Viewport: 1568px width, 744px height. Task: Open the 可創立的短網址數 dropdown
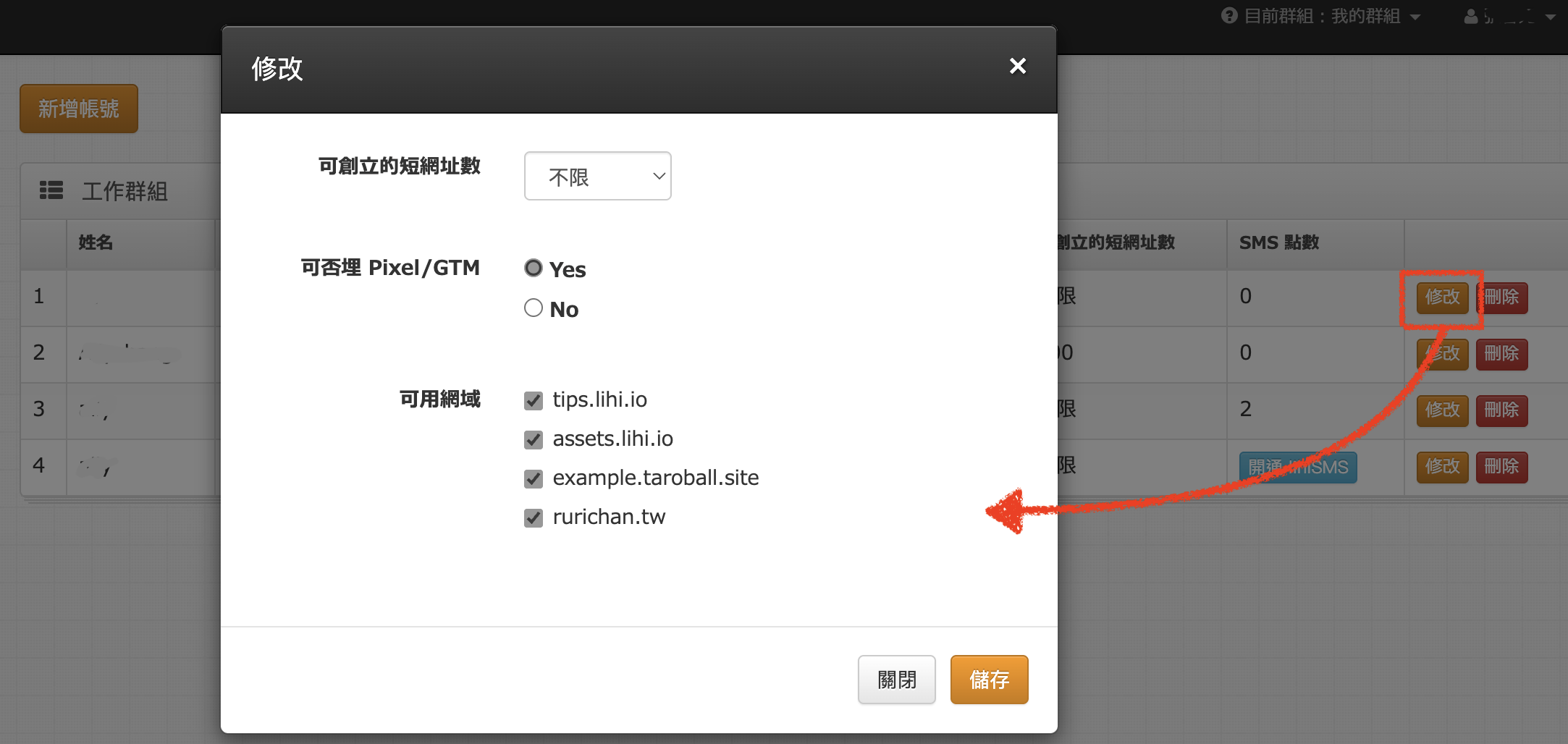click(597, 176)
